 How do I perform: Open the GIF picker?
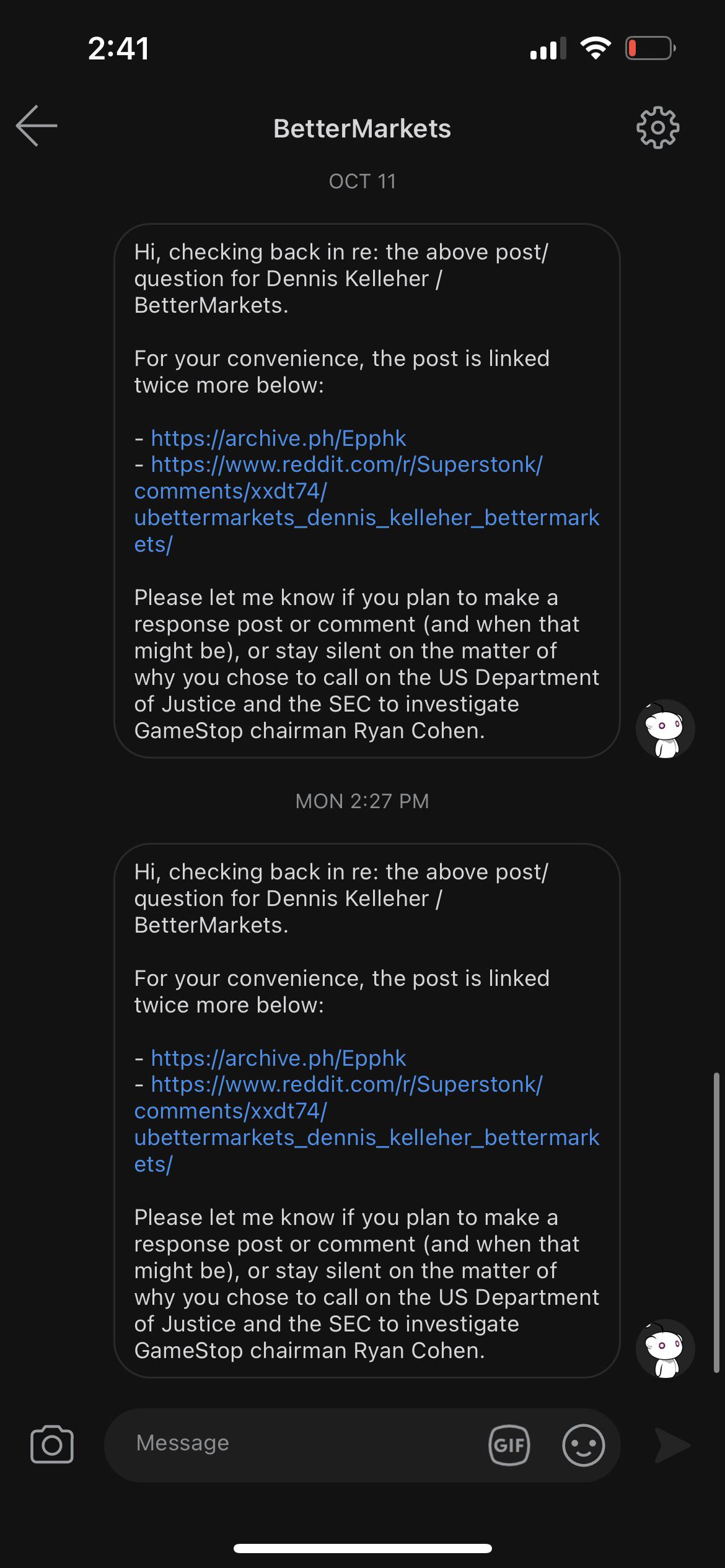pyautogui.click(x=509, y=1445)
